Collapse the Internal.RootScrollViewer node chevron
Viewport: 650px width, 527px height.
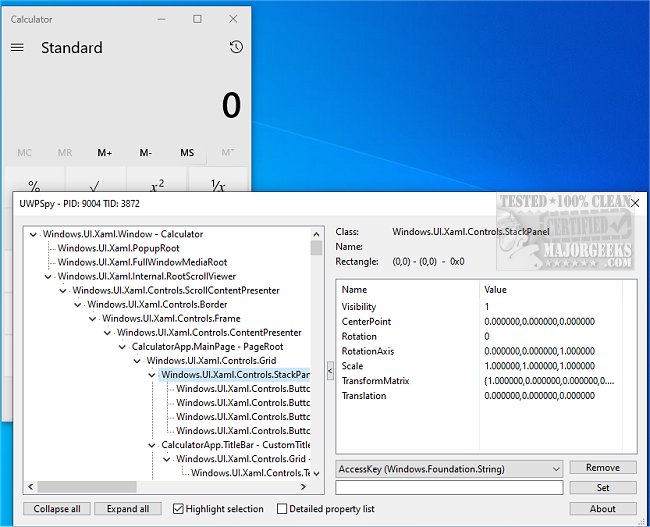48,277
